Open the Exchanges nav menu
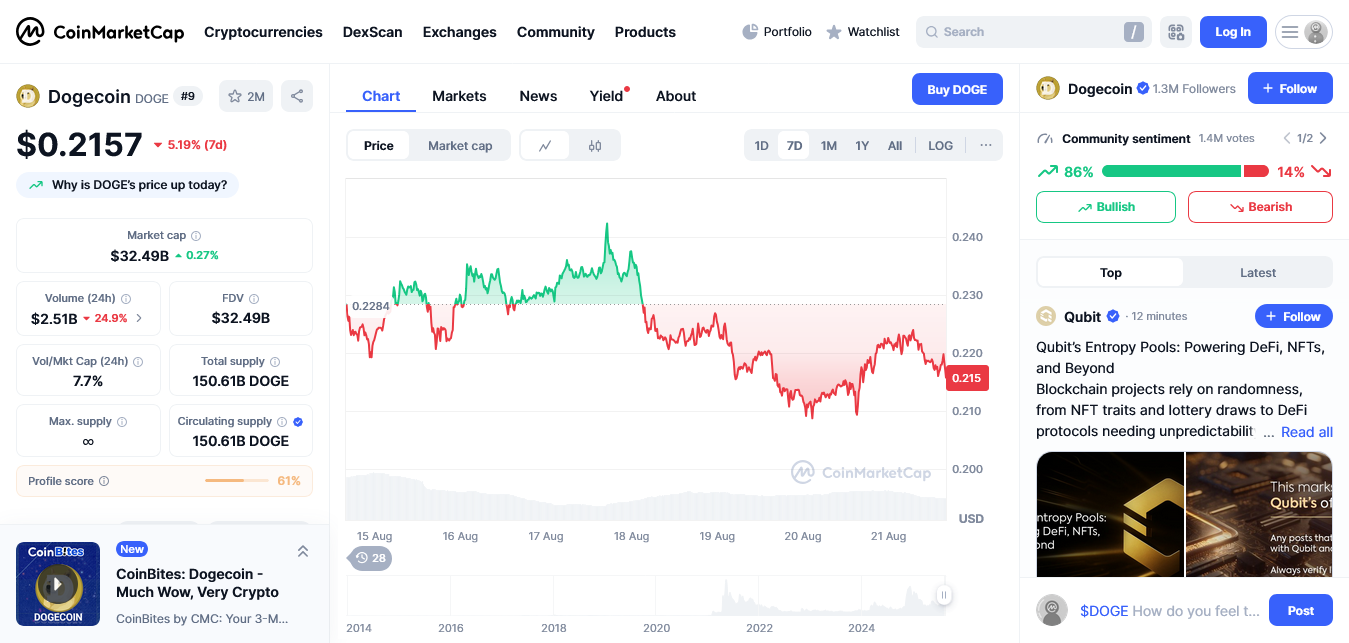 pyautogui.click(x=460, y=32)
